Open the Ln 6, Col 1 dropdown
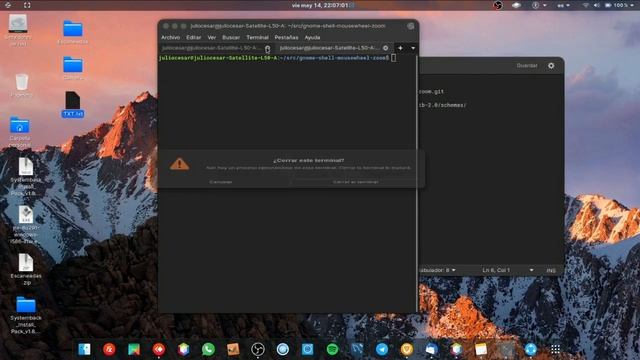 [507, 270]
